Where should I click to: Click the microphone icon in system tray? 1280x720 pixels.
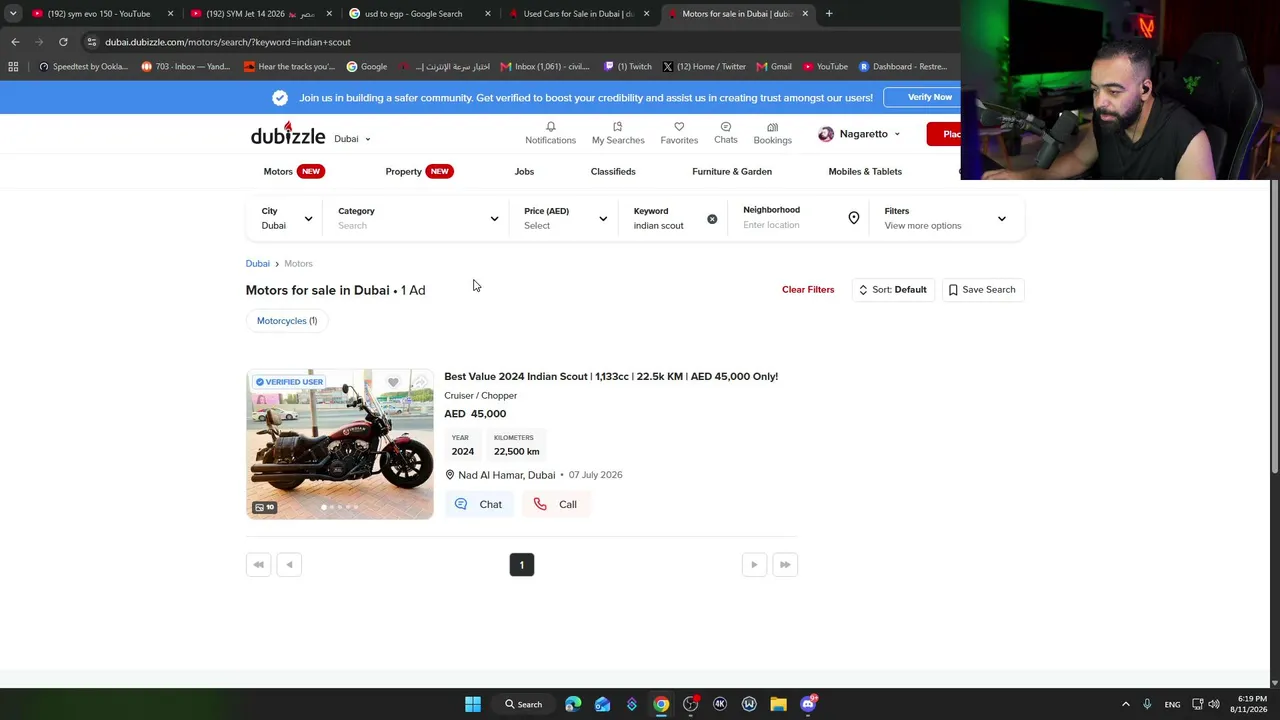[x=1147, y=704]
